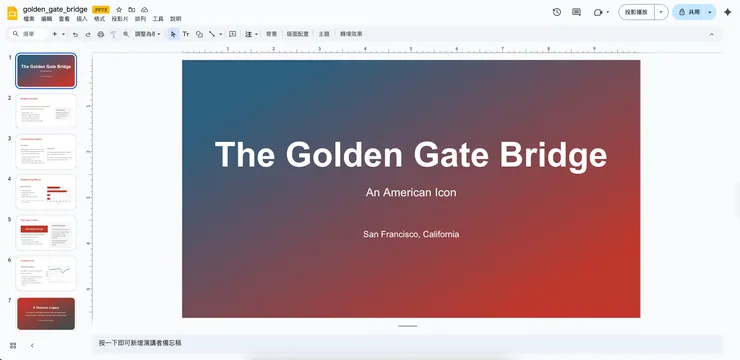
Task: Open the input tools dropdown arrow
Action: click(256, 34)
